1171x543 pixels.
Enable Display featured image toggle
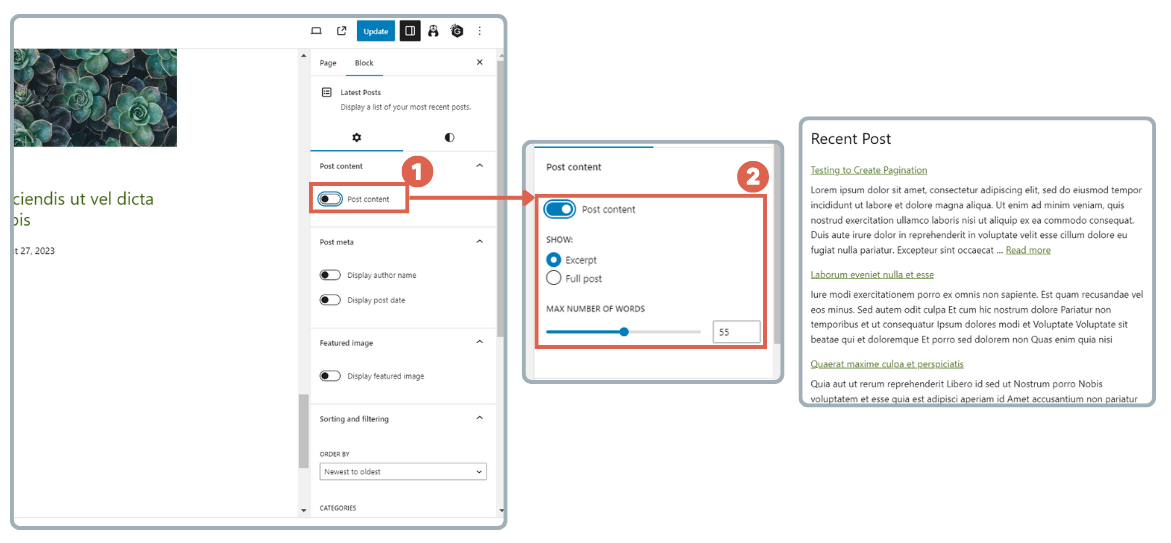tap(330, 376)
